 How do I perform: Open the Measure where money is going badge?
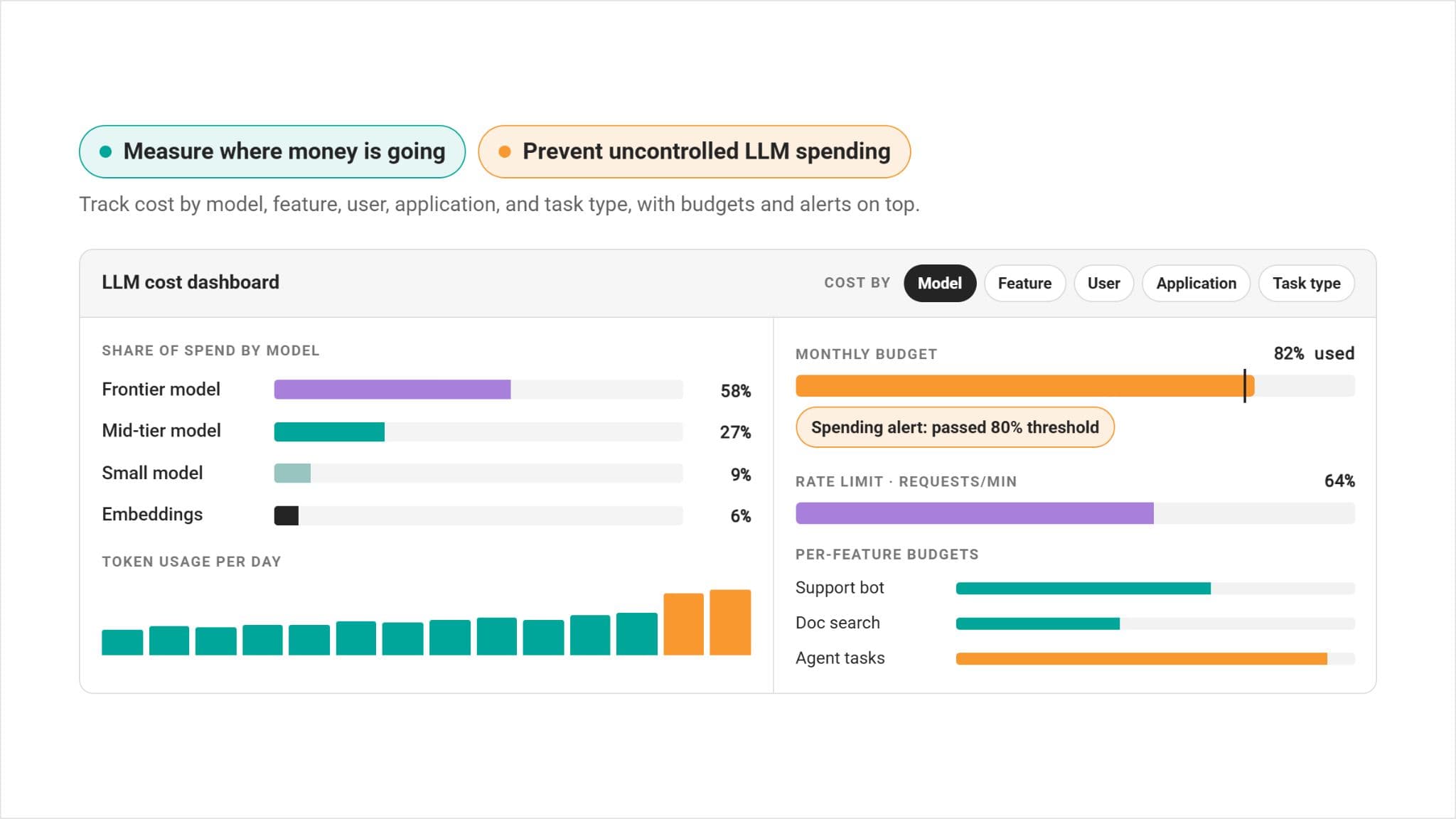(272, 151)
